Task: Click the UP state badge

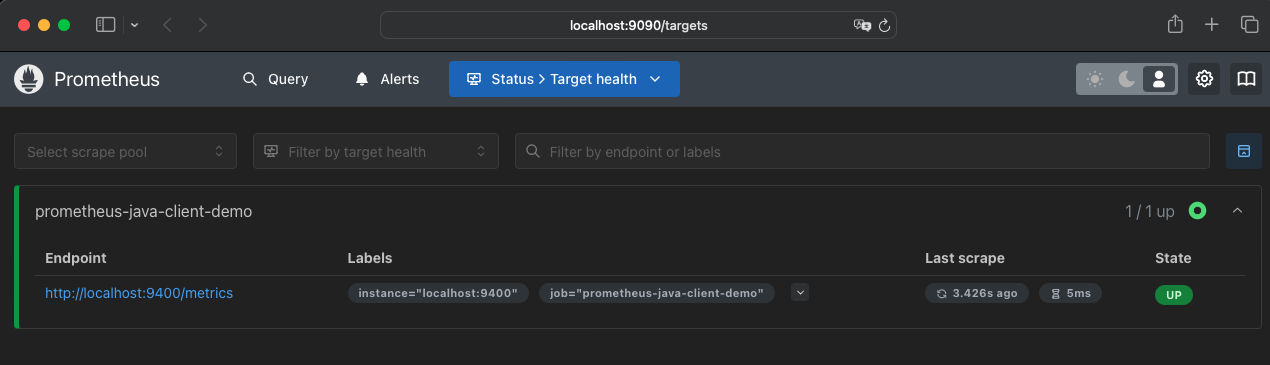Action: 1174,295
